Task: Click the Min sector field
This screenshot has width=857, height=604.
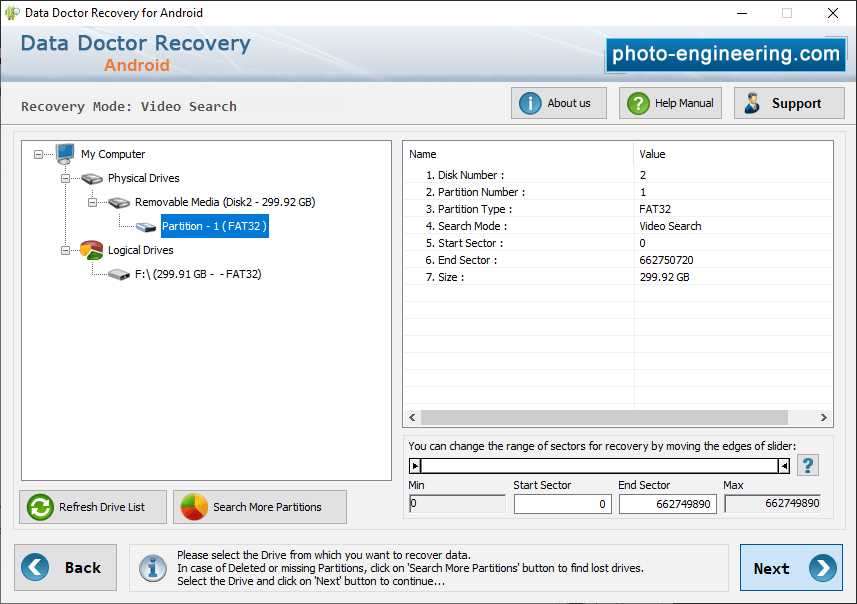Action: 457,503
